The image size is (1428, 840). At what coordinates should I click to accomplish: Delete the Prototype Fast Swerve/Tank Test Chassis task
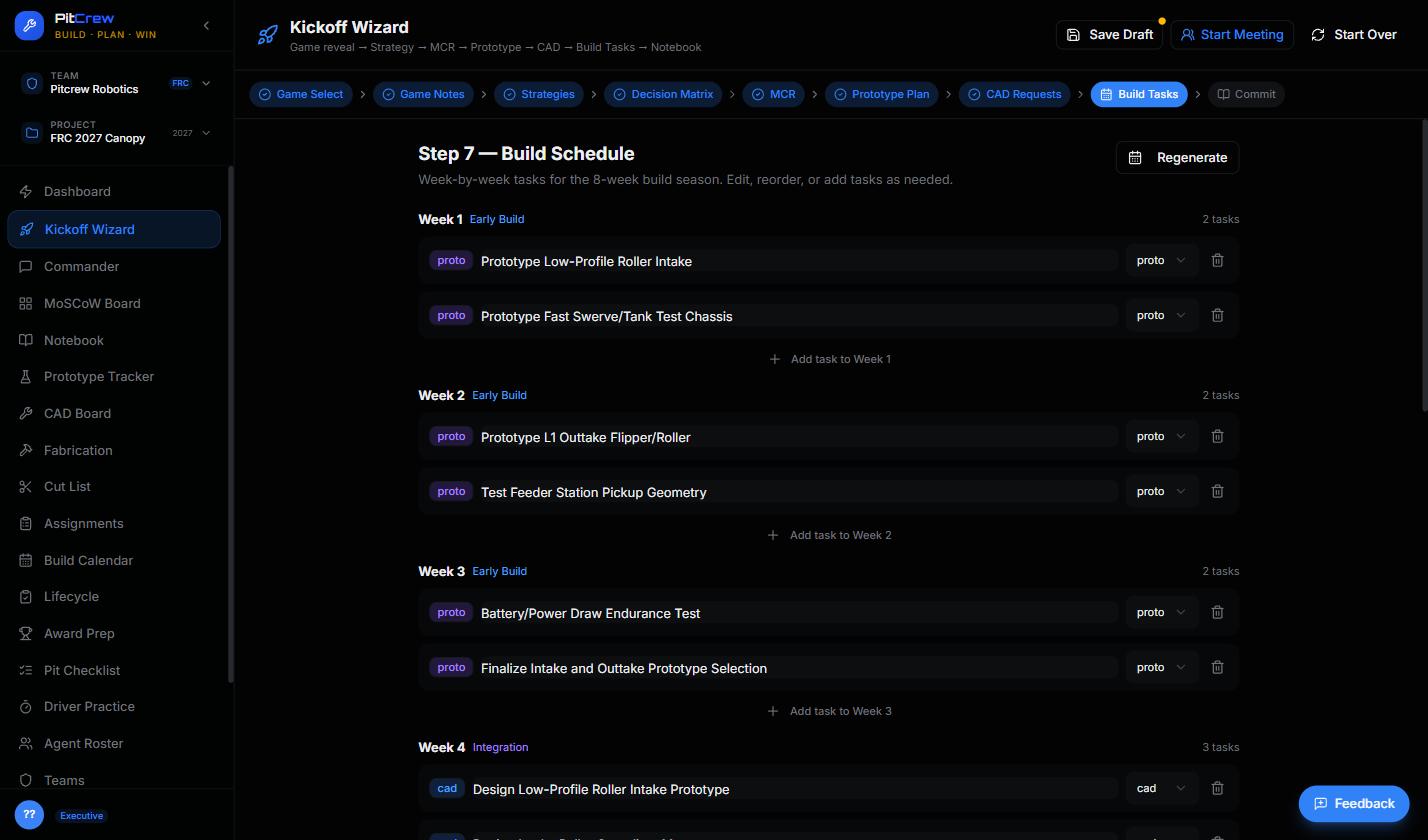click(1217, 315)
